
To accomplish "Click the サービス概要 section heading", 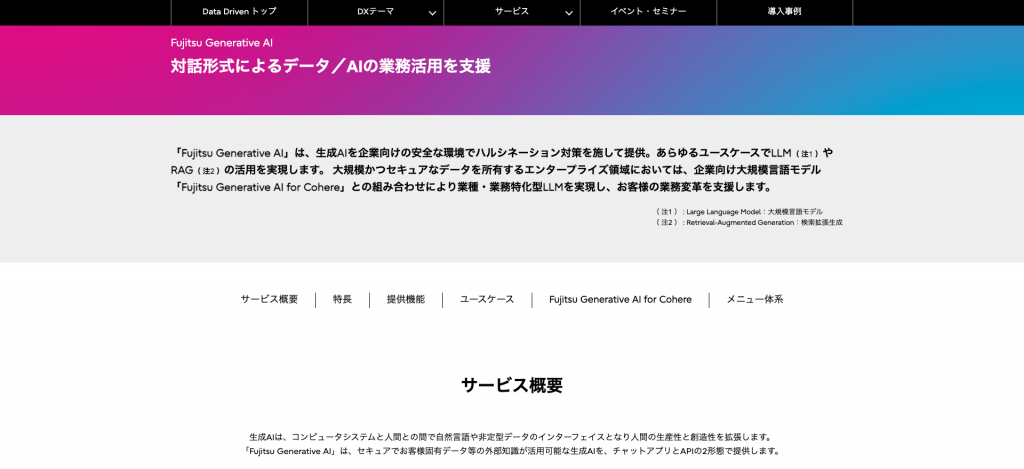I will [x=512, y=385].
